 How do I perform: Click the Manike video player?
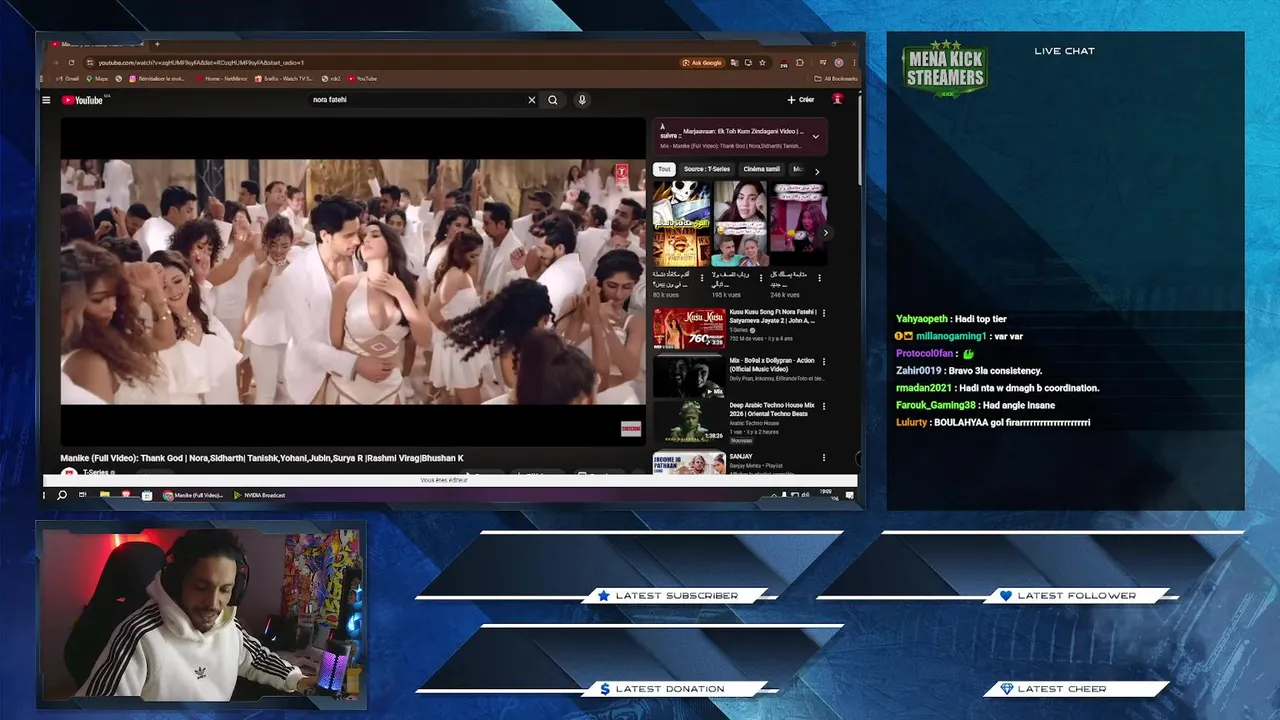[353, 281]
